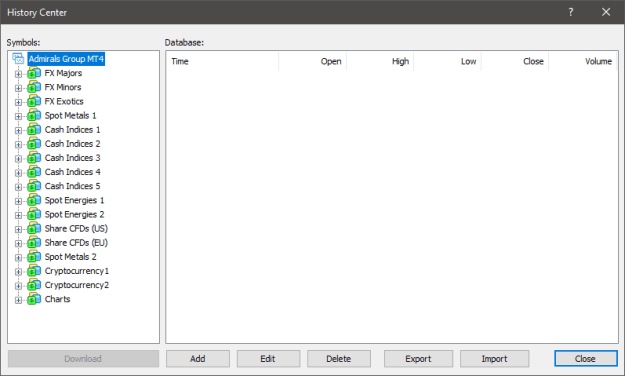Sort by the Low column header
625x376 pixels.
click(448, 61)
